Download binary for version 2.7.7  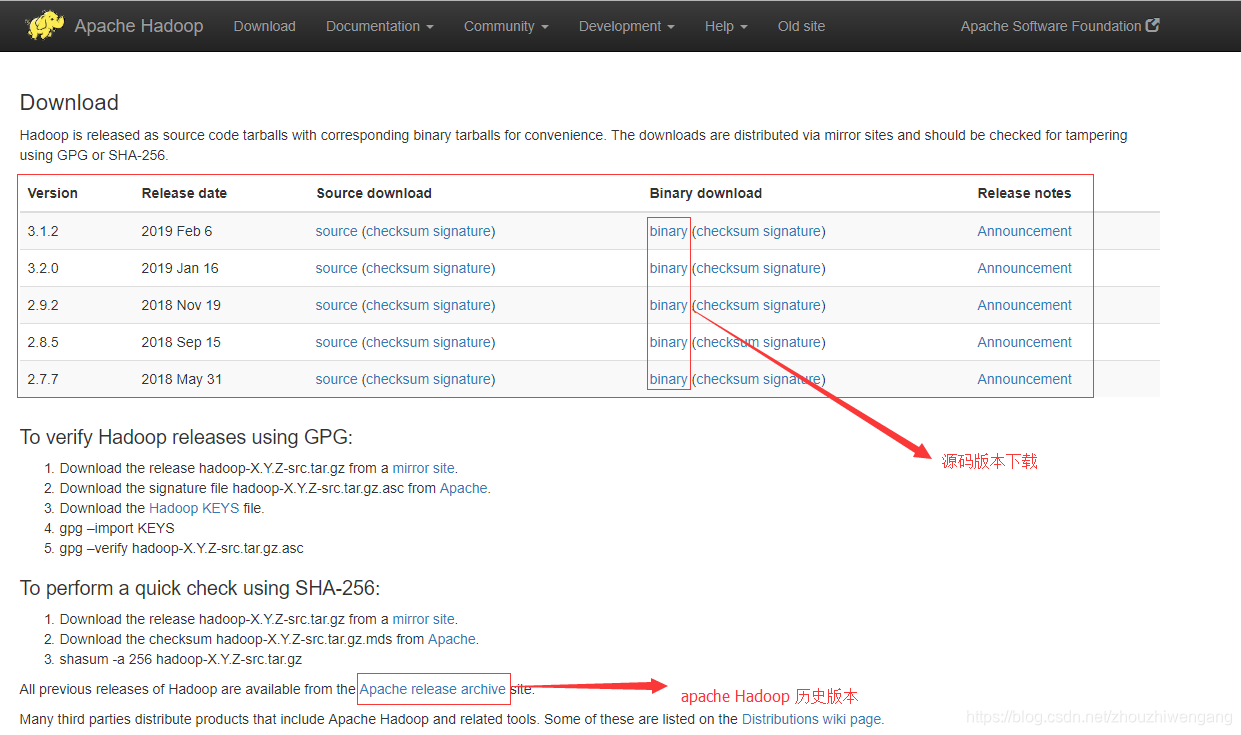[668, 379]
